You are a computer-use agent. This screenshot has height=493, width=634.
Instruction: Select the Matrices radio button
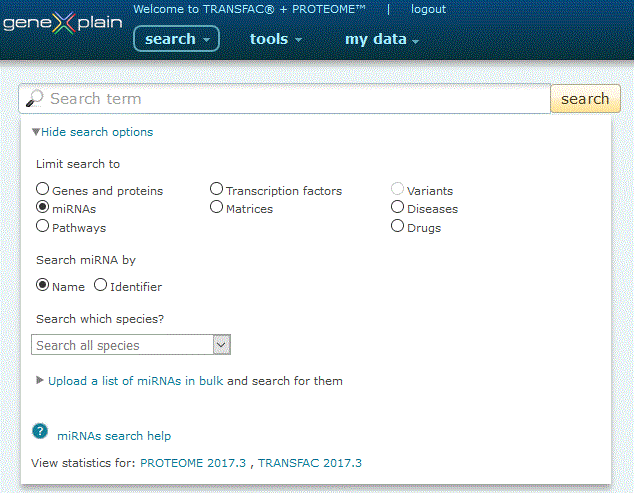[216, 207]
